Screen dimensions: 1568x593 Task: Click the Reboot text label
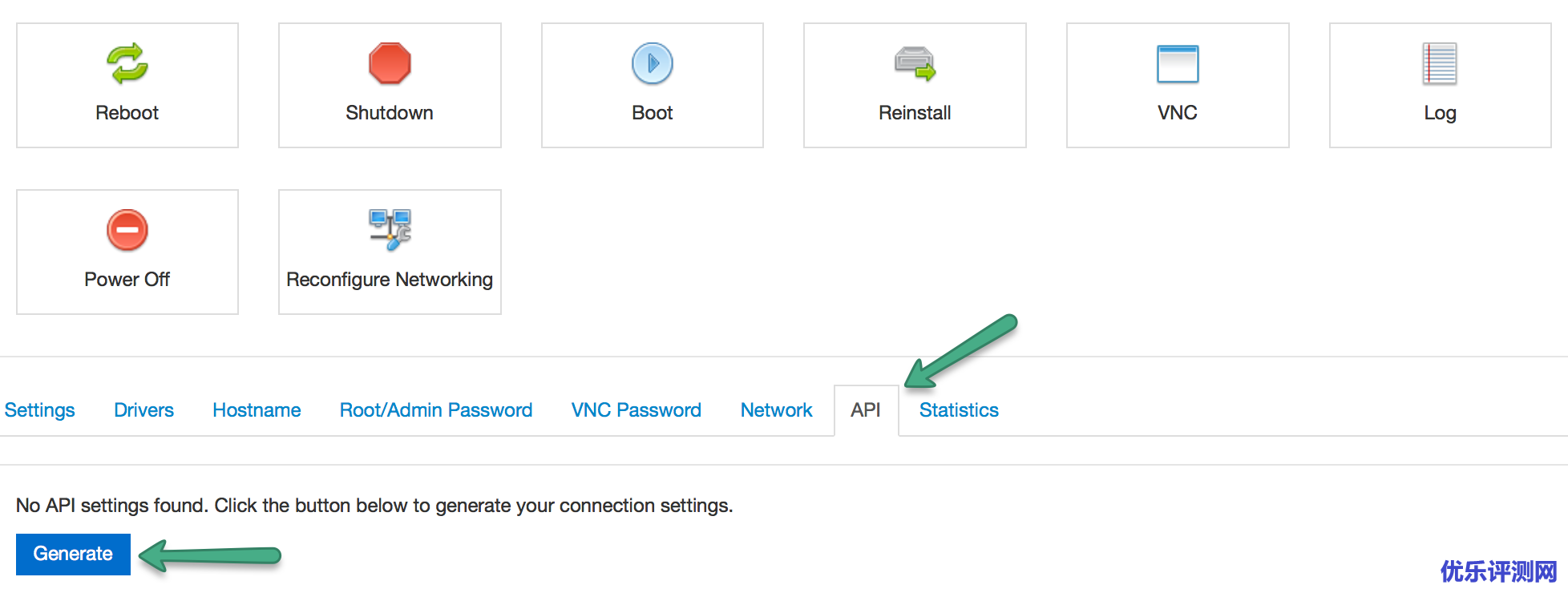point(127,113)
